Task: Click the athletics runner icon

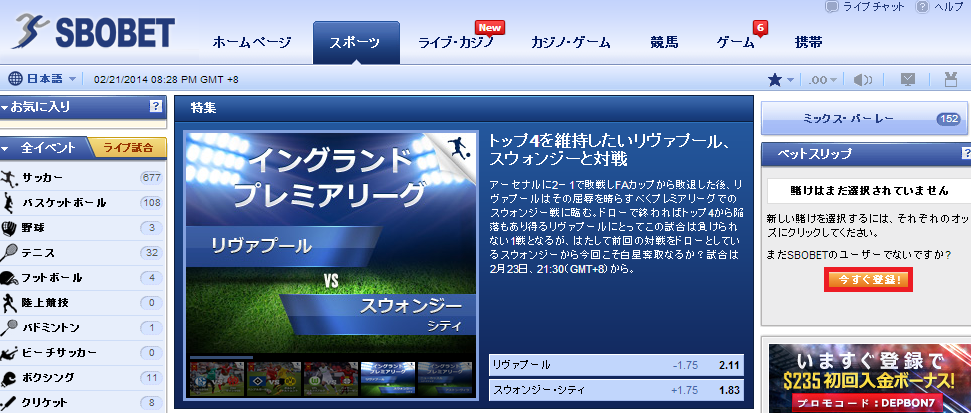Action: tap(9, 303)
